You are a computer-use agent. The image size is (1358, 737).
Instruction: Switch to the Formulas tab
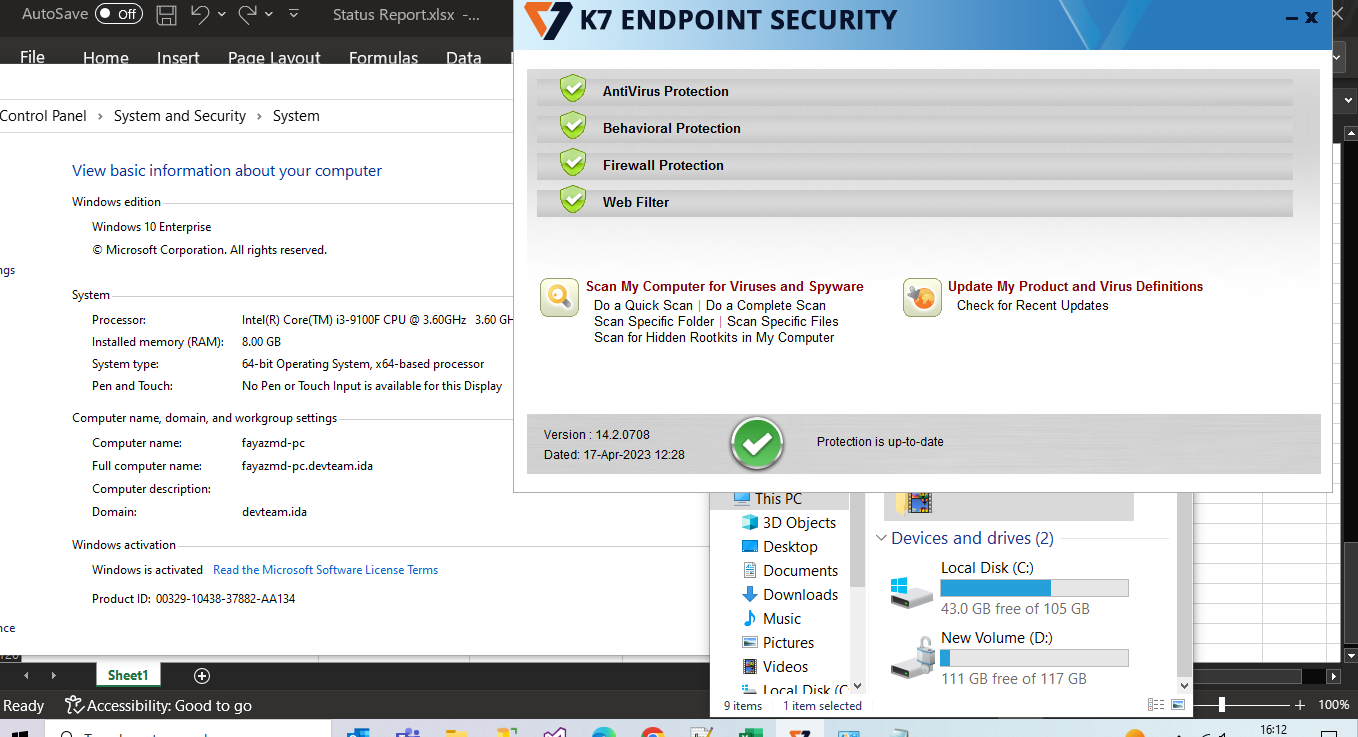383,58
